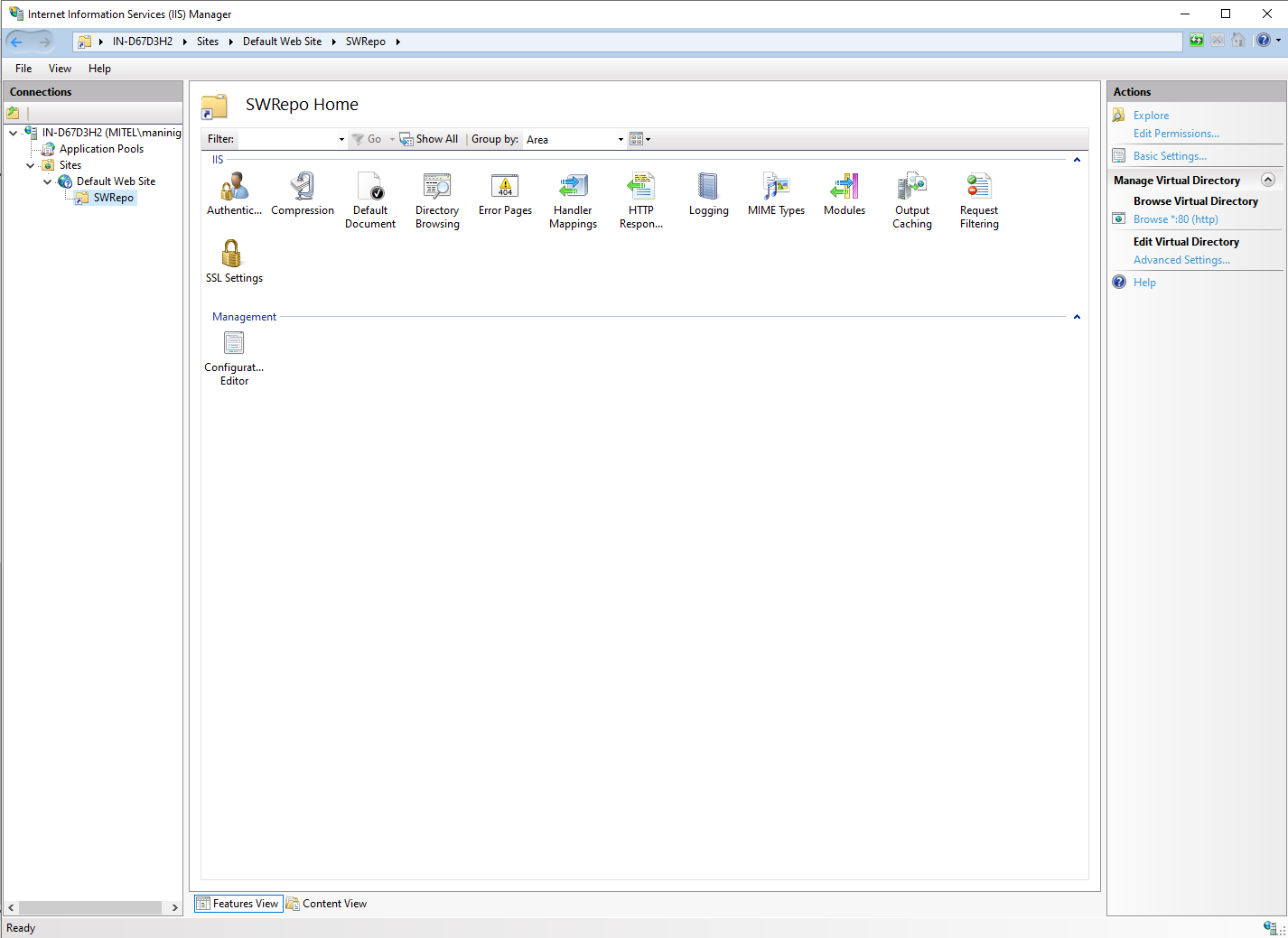This screenshot has height=938, width=1288.
Task: Click Default Web Site in the breadcrumb
Action: 282,42
